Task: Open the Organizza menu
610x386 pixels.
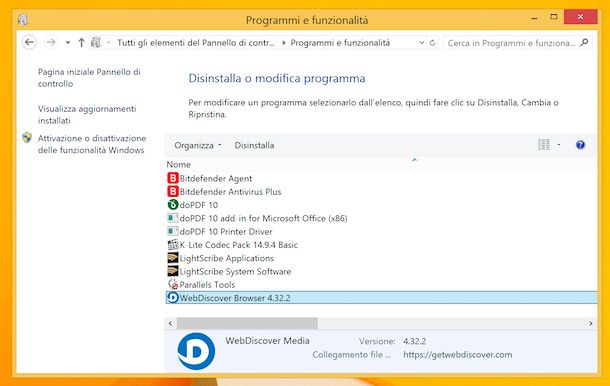Action: click(198, 145)
